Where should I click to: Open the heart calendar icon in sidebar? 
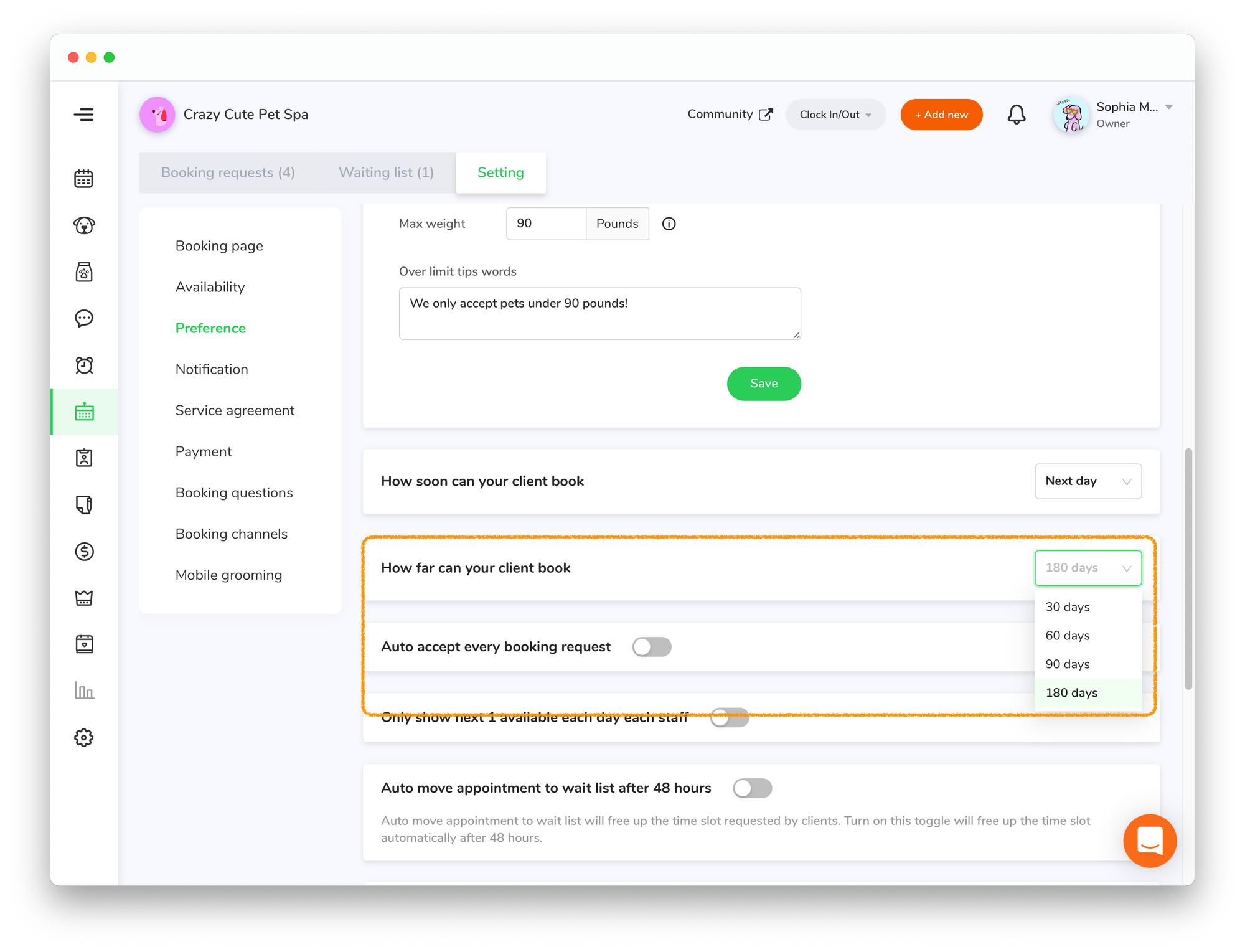coord(83,644)
